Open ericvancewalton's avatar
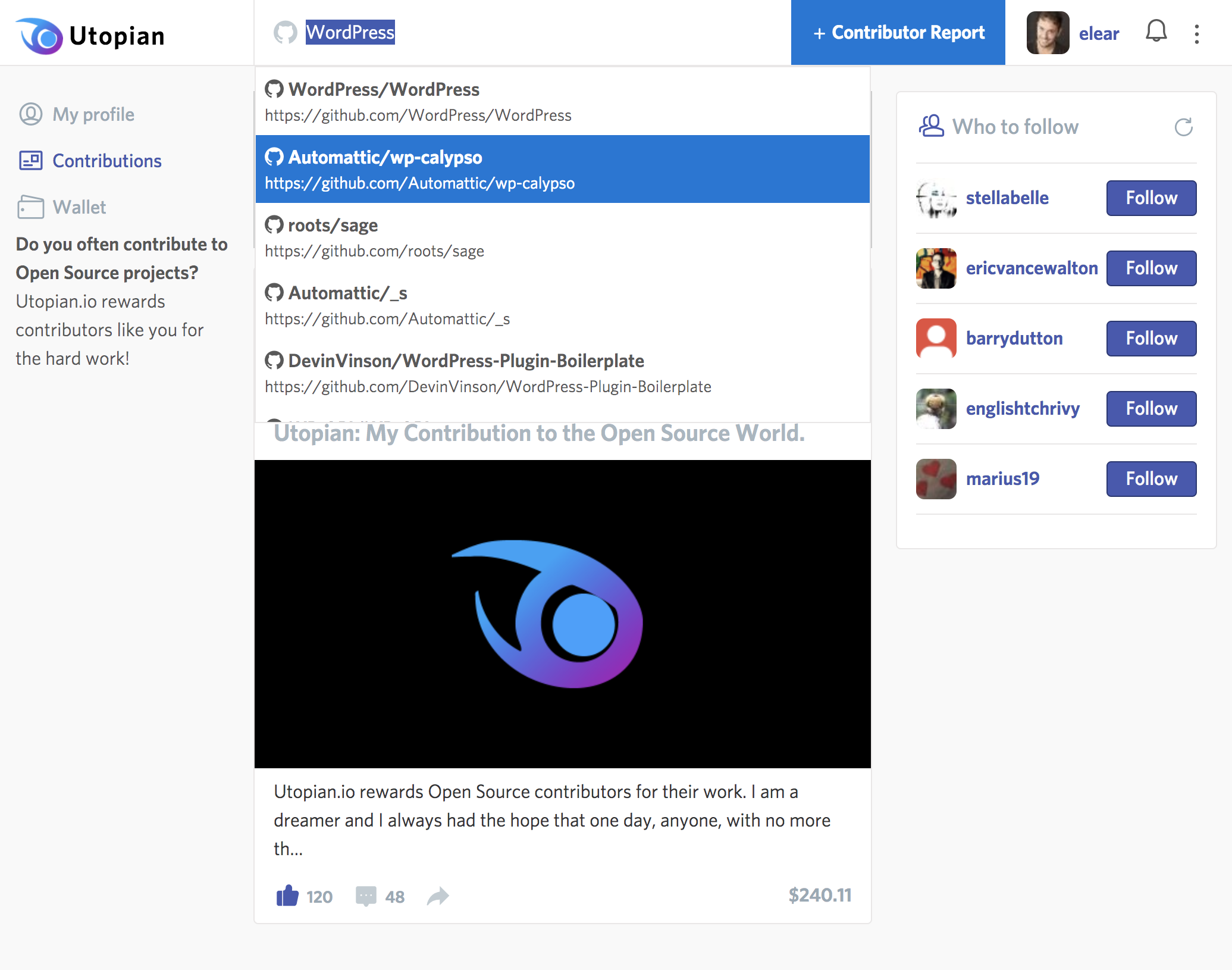The image size is (1232, 970). 936,268
